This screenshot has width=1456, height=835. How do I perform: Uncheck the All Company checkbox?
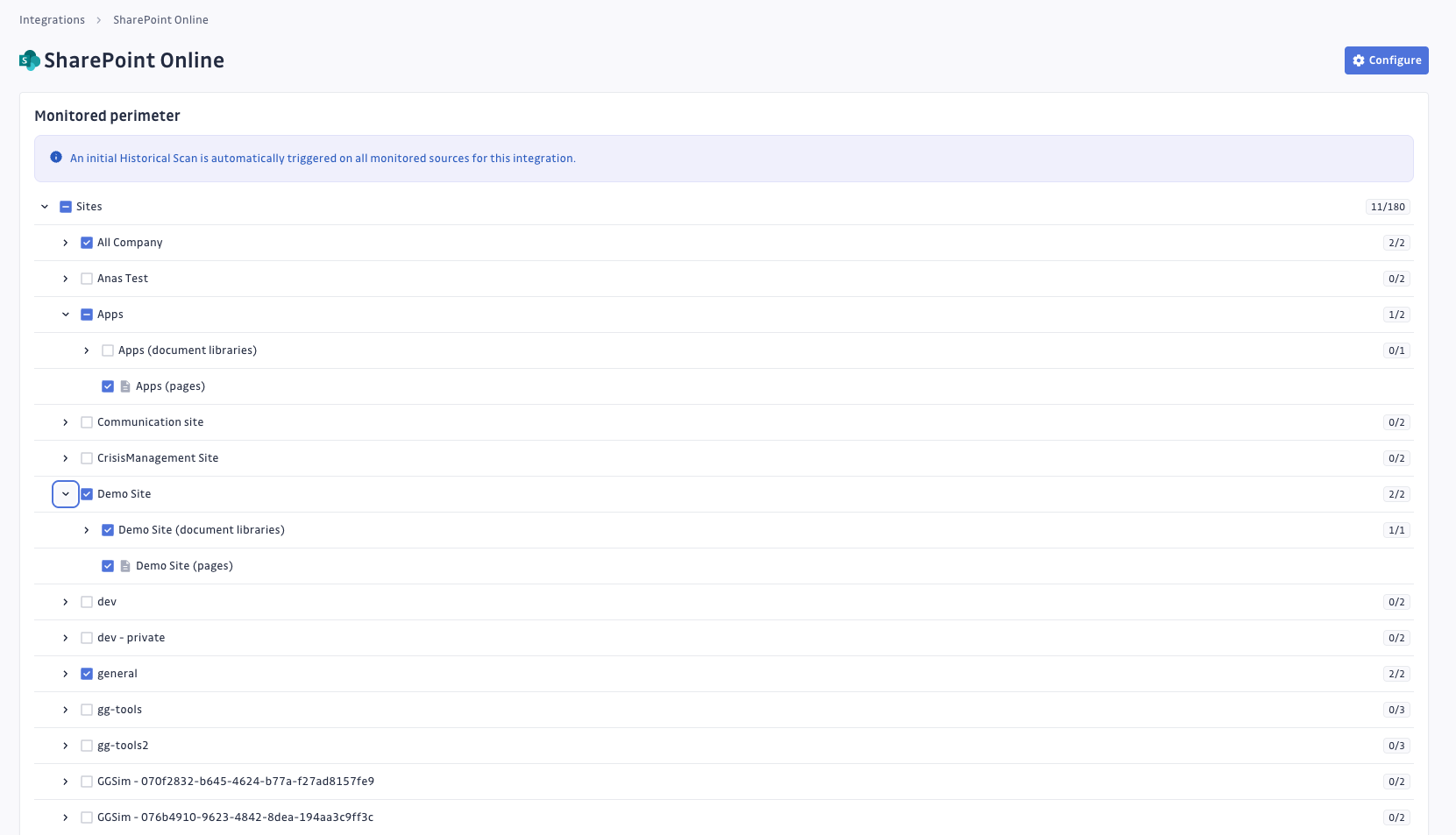[x=87, y=243]
